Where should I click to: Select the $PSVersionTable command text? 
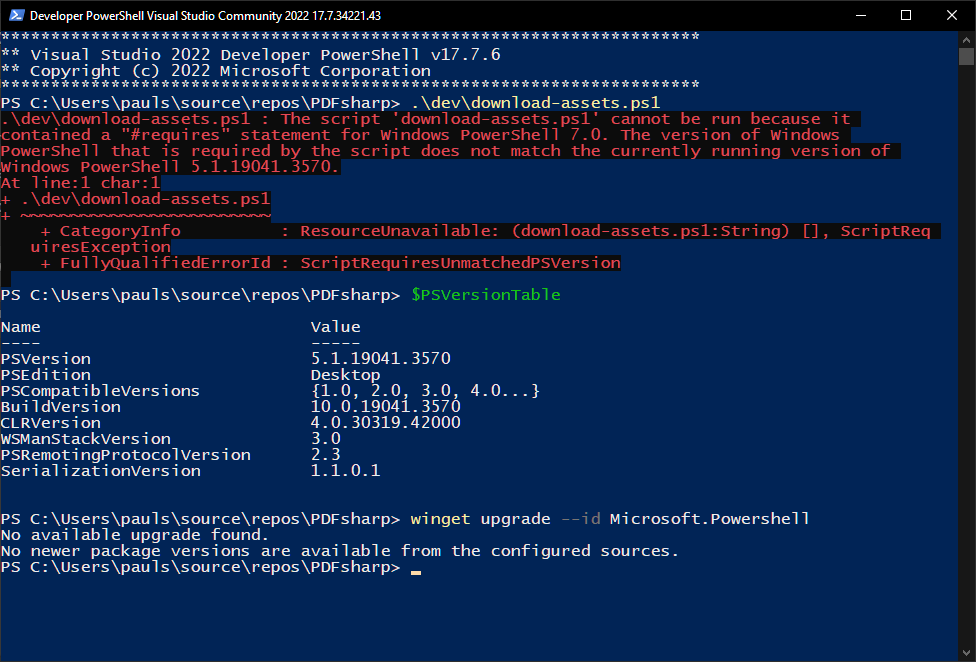(485, 294)
